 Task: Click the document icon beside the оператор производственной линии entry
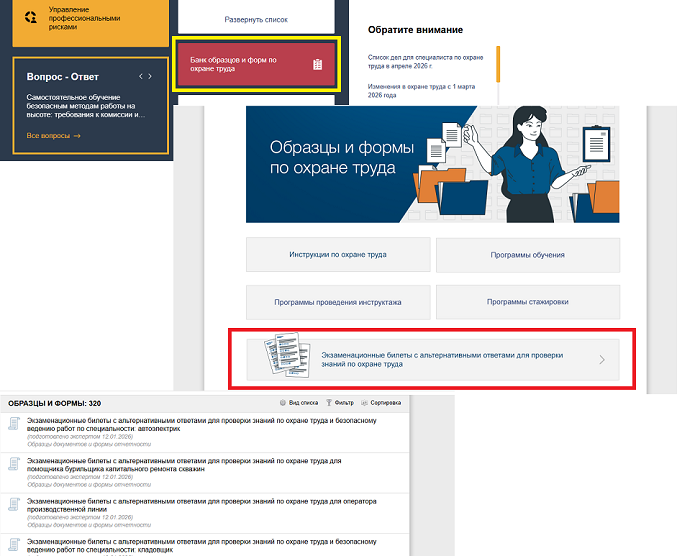point(14,504)
